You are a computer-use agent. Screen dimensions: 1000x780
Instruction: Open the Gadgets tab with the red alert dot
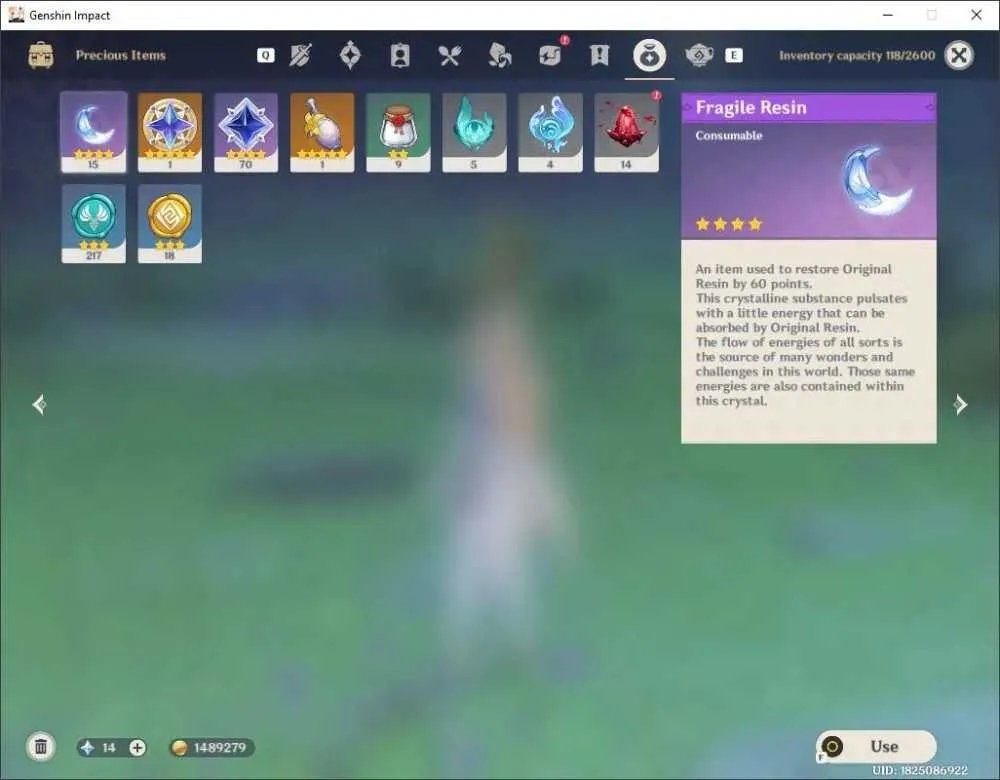tap(550, 55)
